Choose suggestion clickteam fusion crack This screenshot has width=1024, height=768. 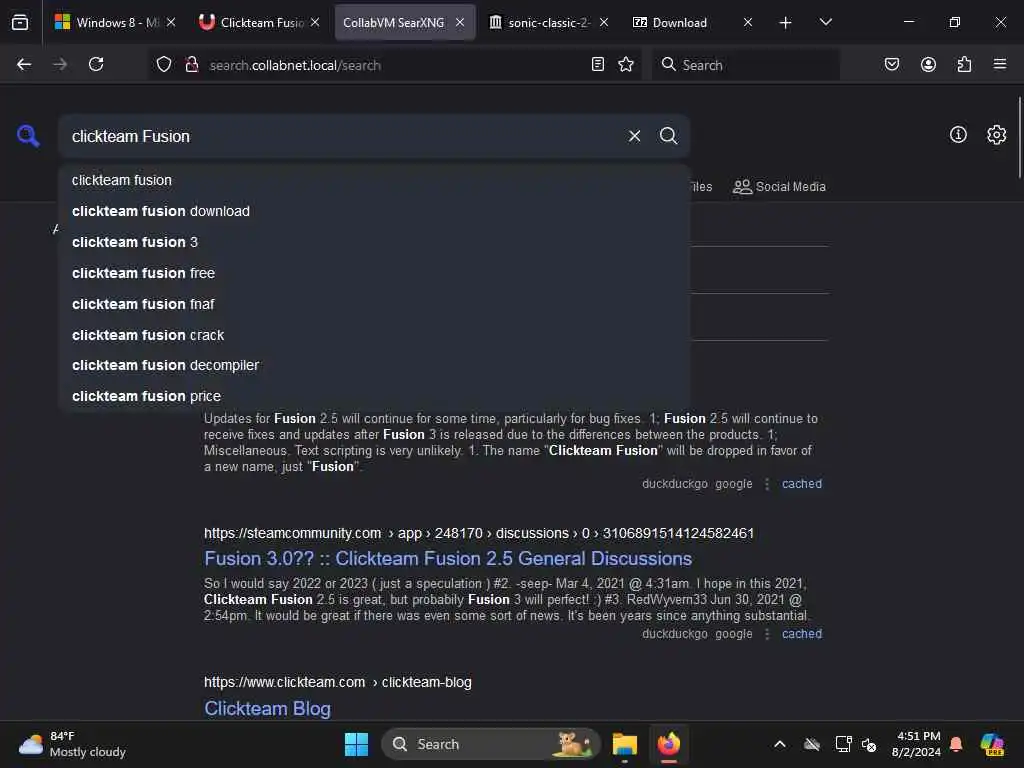point(374,335)
